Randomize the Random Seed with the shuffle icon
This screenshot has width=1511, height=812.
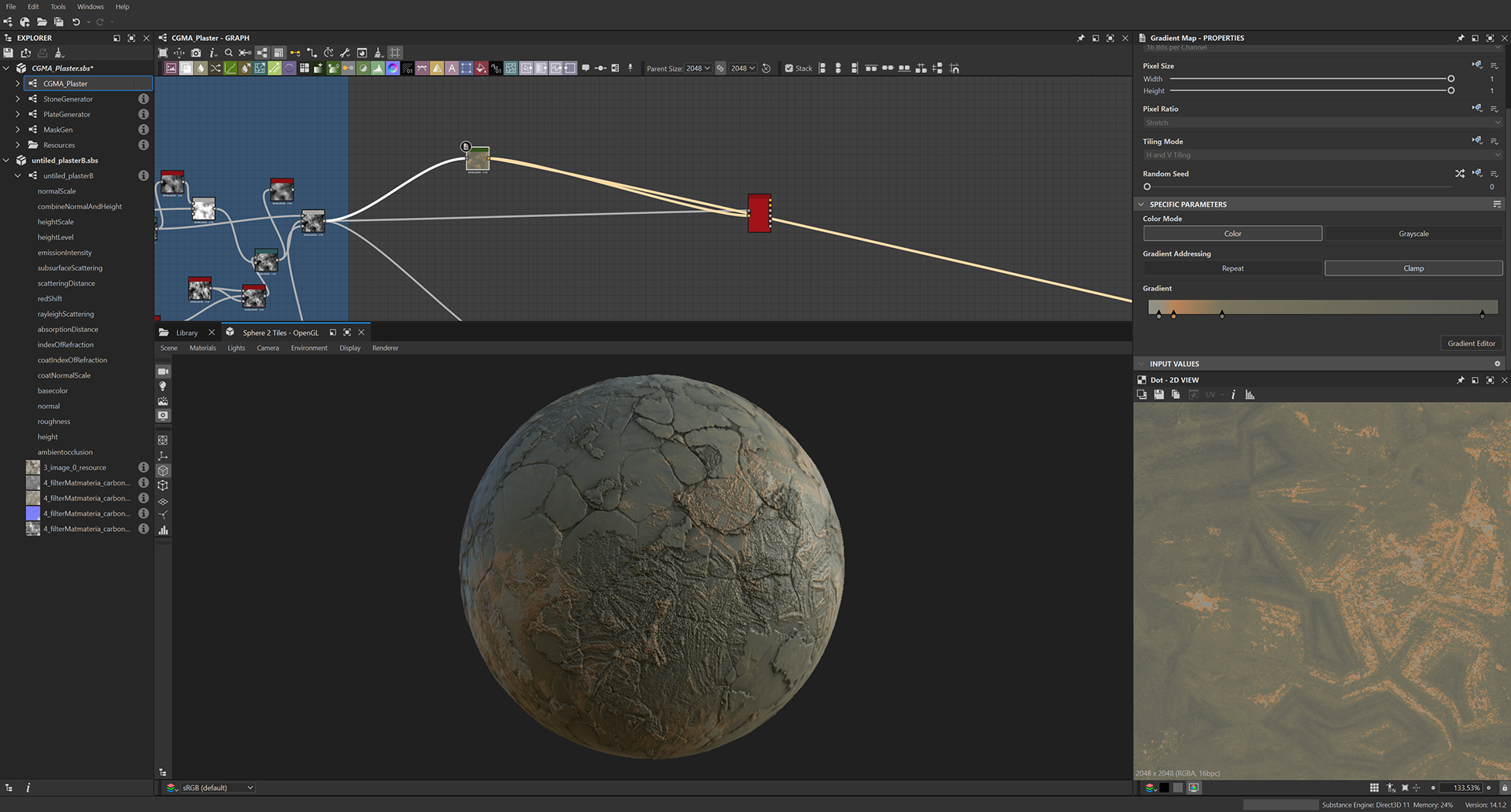pyautogui.click(x=1460, y=174)
